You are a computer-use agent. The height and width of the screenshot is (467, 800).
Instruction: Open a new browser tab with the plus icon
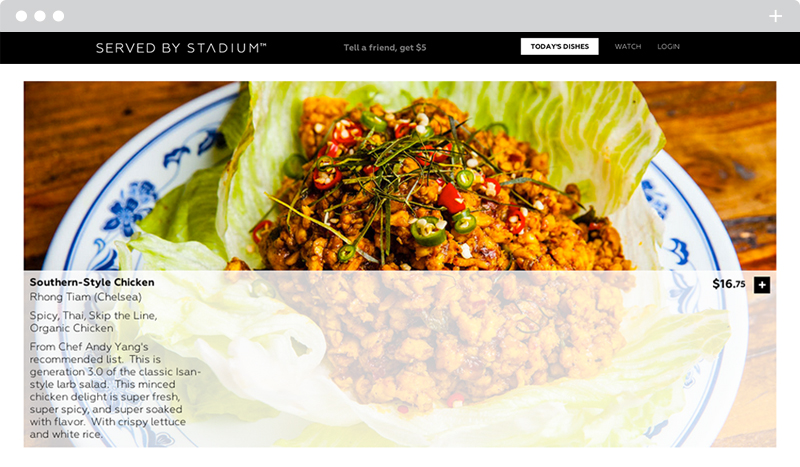coord(776,16)
